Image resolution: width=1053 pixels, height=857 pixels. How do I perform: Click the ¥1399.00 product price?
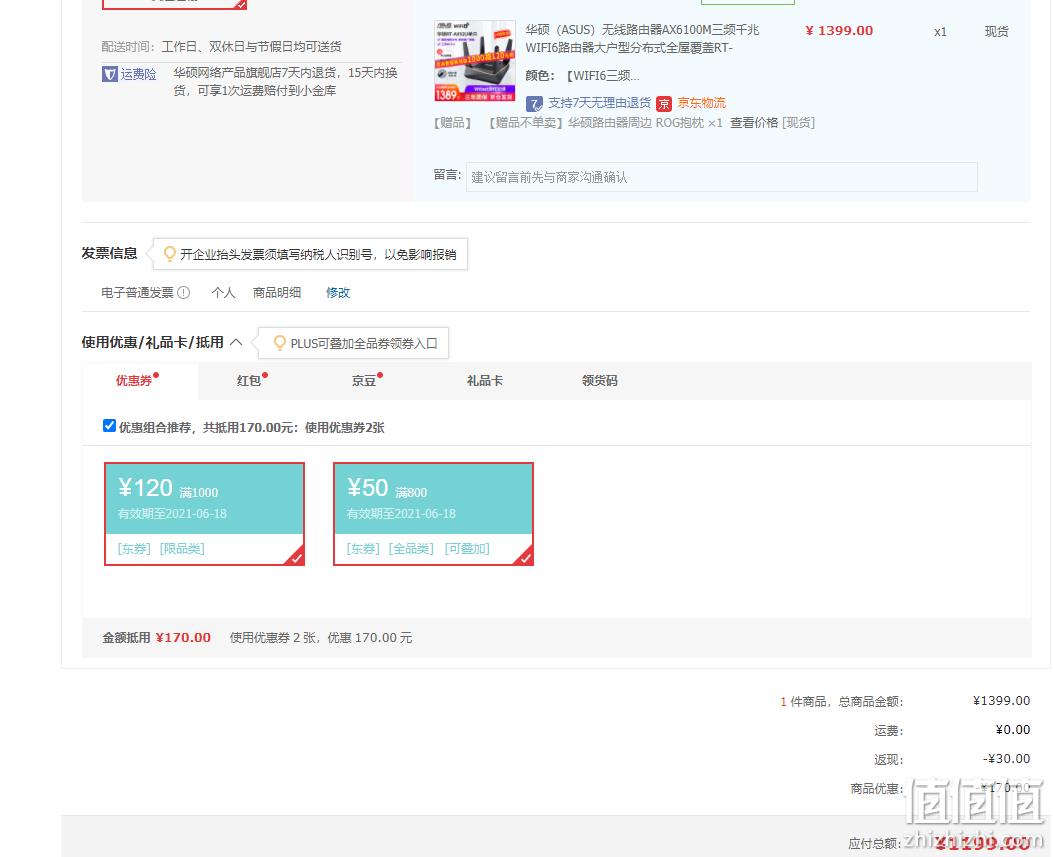(x=839, y=31)
